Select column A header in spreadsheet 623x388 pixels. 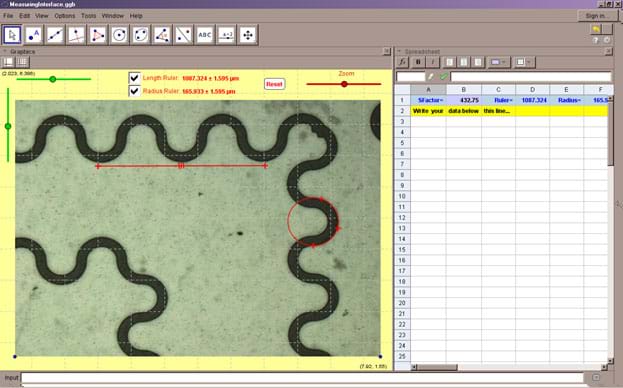(x=428, y=90)
